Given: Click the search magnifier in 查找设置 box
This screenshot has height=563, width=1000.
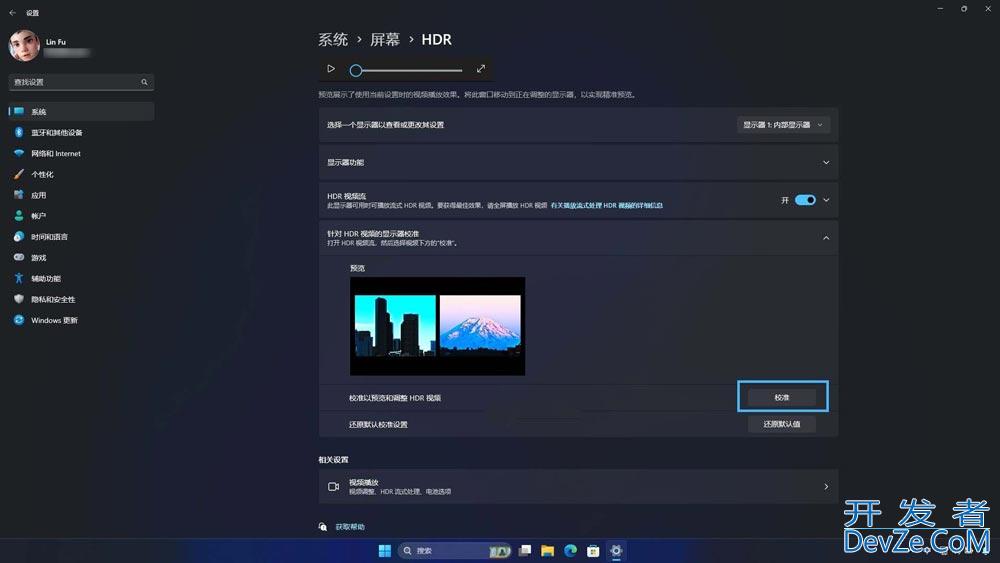Looking at the screenshot, I should 144,82.
